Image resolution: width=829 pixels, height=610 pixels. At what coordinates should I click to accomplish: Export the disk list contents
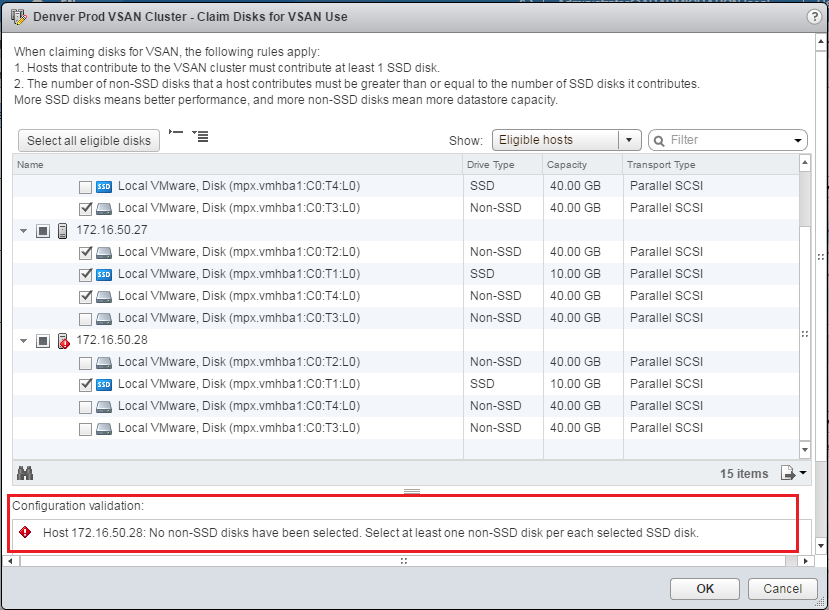(x=786, y=473)
